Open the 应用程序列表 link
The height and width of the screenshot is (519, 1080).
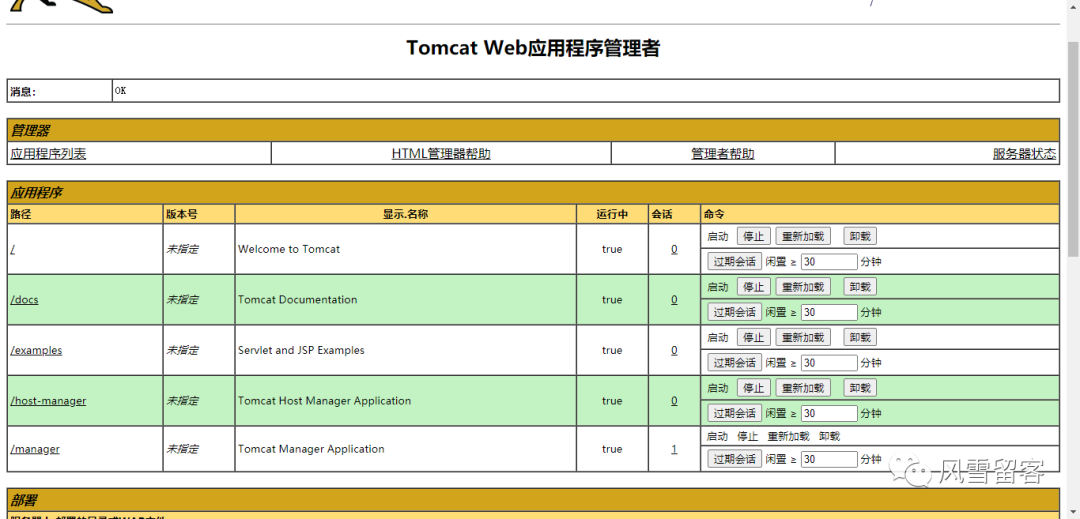48,154
